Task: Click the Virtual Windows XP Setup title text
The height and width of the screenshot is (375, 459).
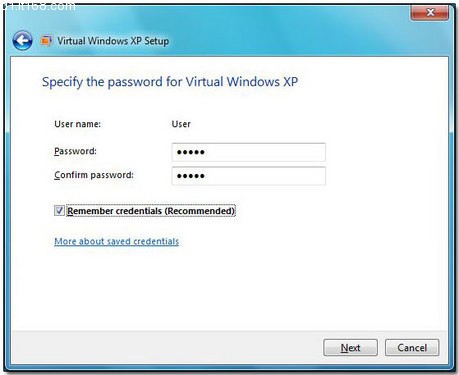Action: (113, 41)
